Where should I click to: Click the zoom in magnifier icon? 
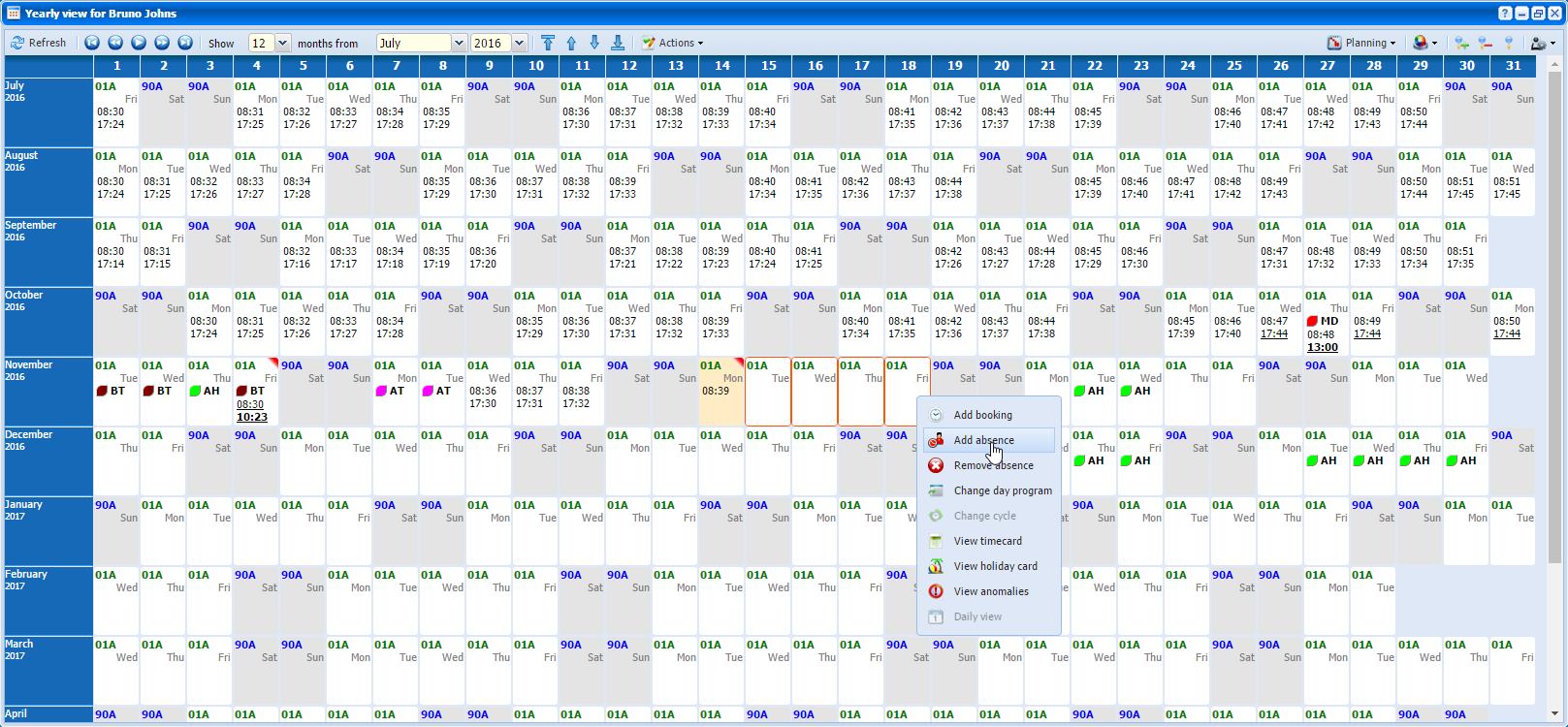point(1461,43)
